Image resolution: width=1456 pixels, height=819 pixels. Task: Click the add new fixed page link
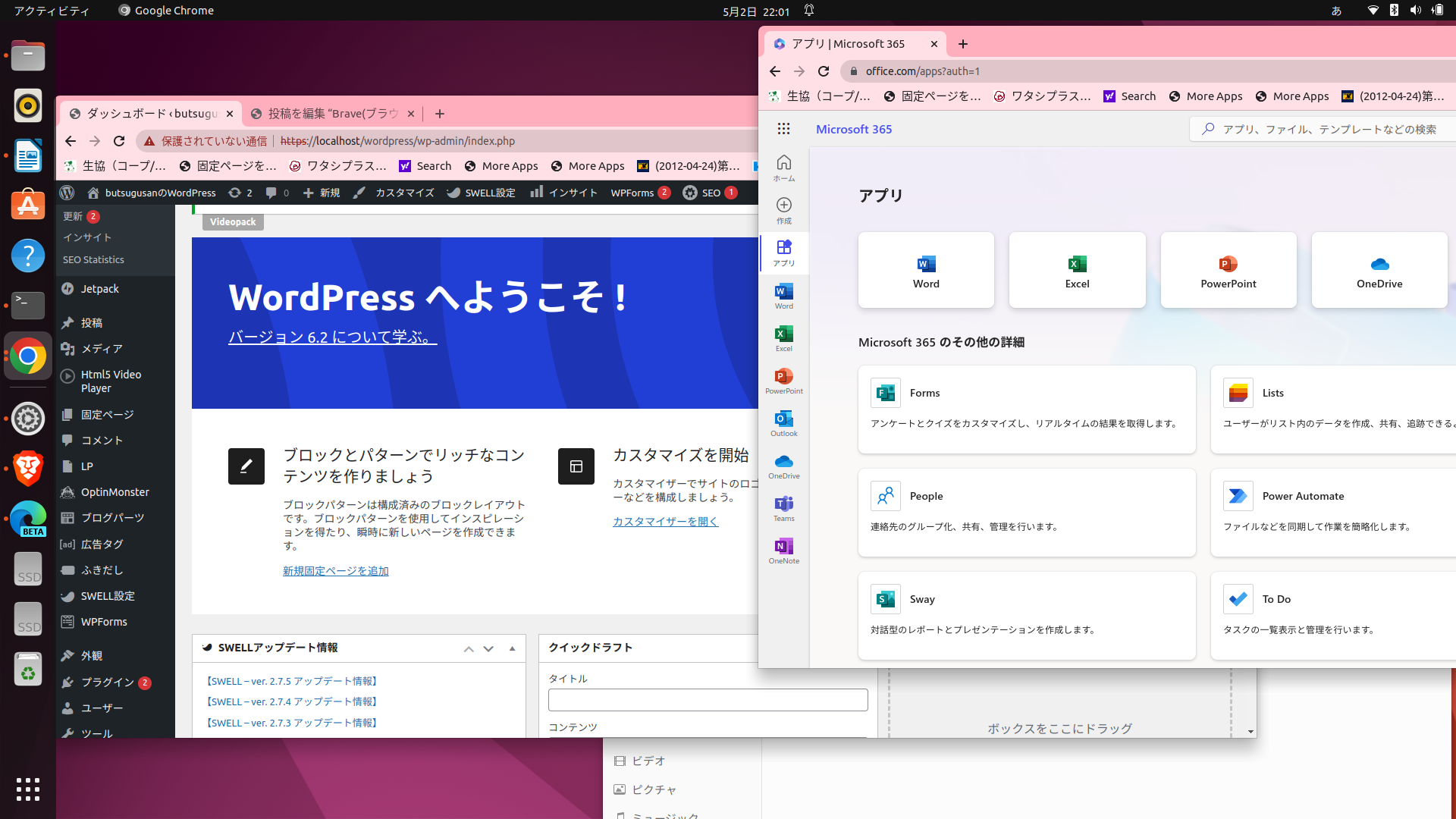pyautogui.click(x=335, y=571)
